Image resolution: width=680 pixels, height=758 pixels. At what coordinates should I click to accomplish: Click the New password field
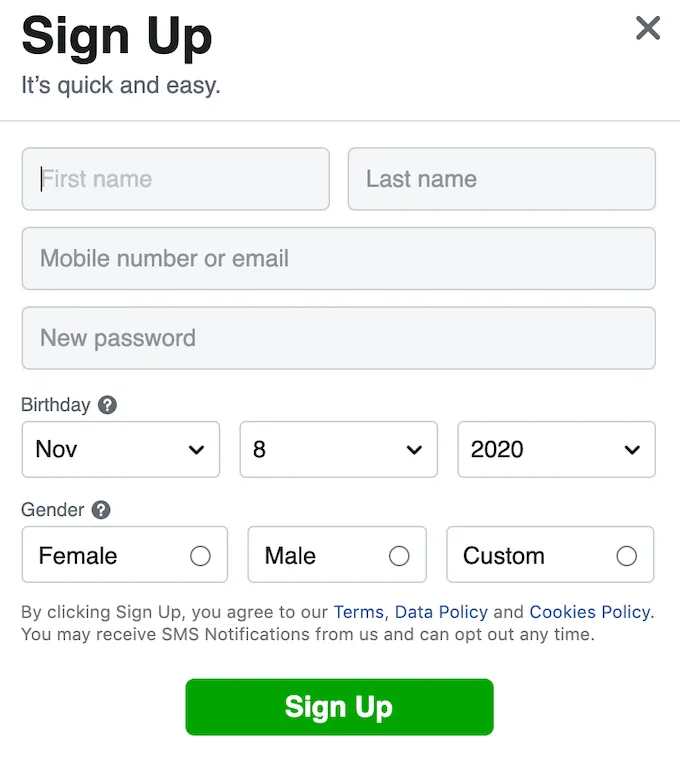click(x=338, y=338)
